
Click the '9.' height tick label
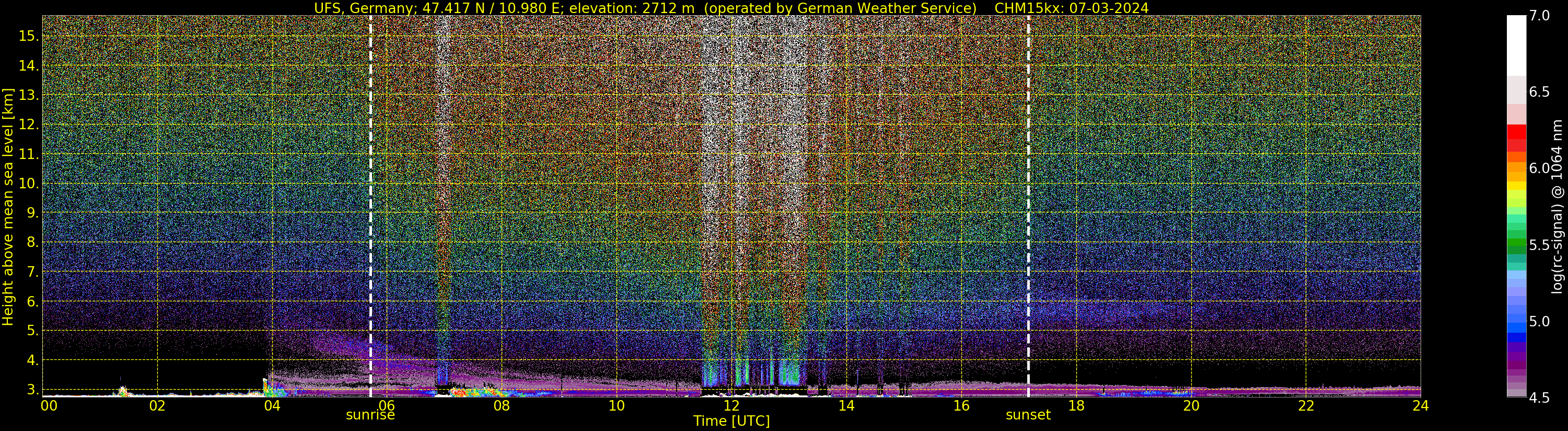point(32,213)
